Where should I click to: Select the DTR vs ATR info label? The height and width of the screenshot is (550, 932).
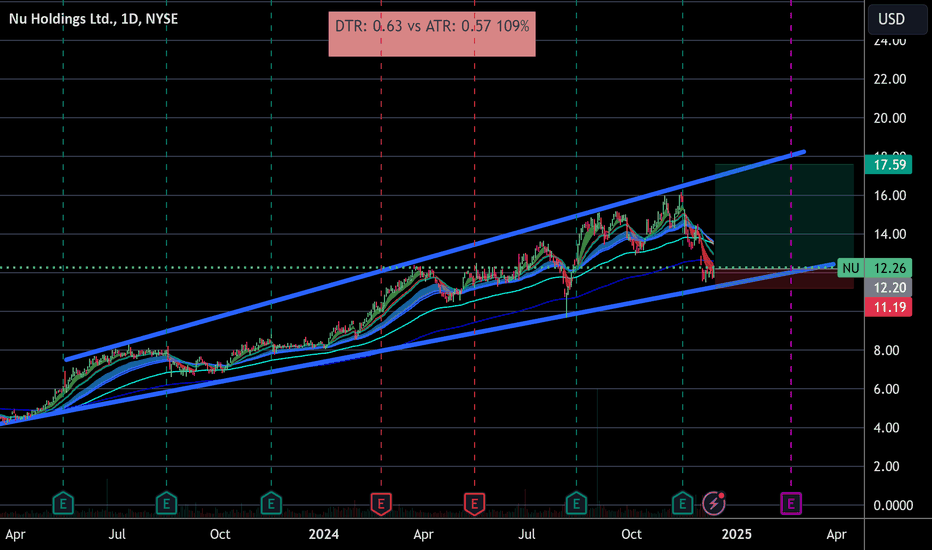(x=432, y=34)
